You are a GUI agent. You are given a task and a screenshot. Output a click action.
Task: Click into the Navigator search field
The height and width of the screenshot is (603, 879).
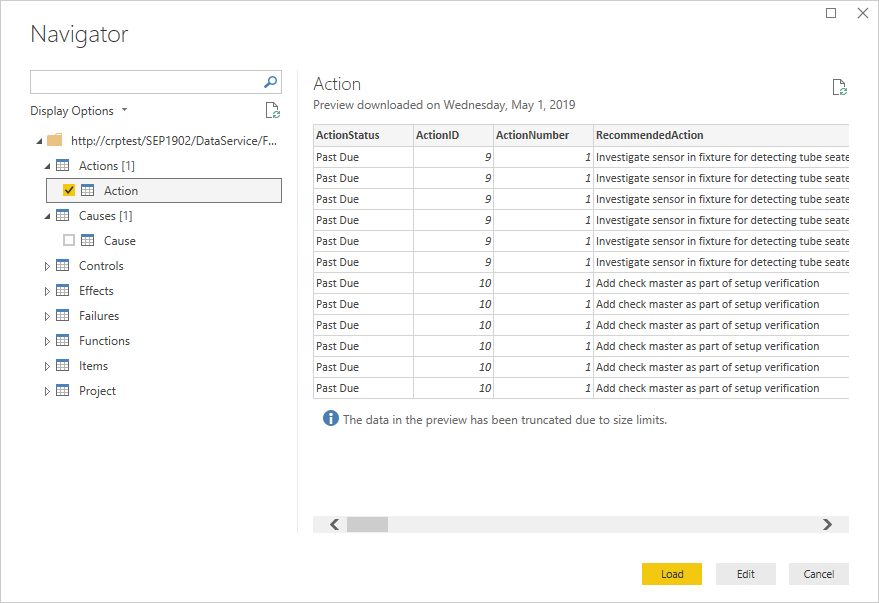pos(145,83)
